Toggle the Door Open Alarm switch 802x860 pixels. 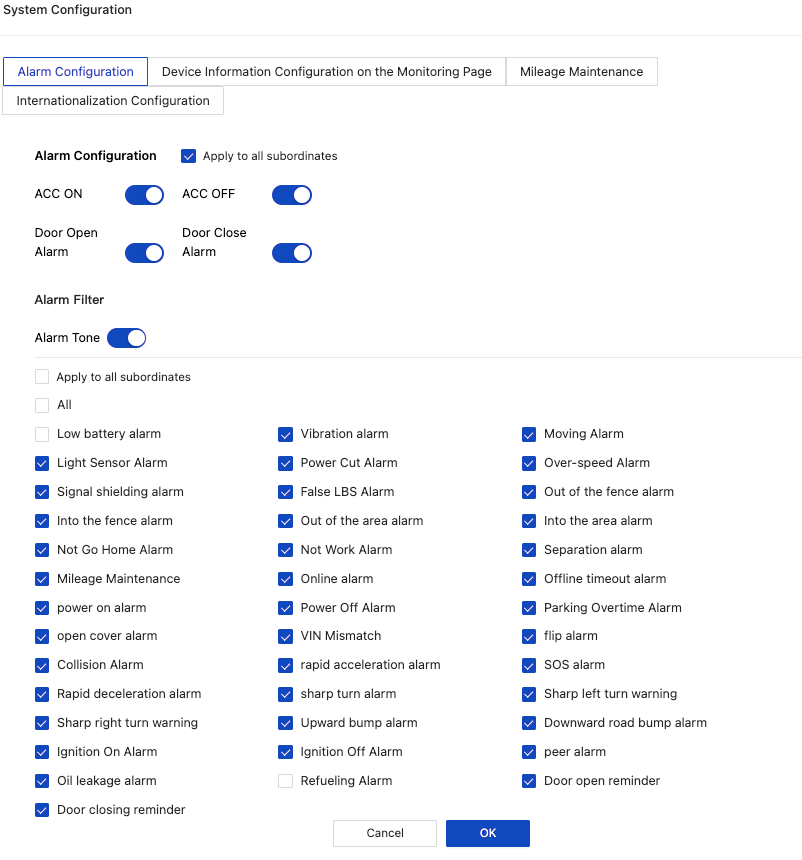[144, 252]
